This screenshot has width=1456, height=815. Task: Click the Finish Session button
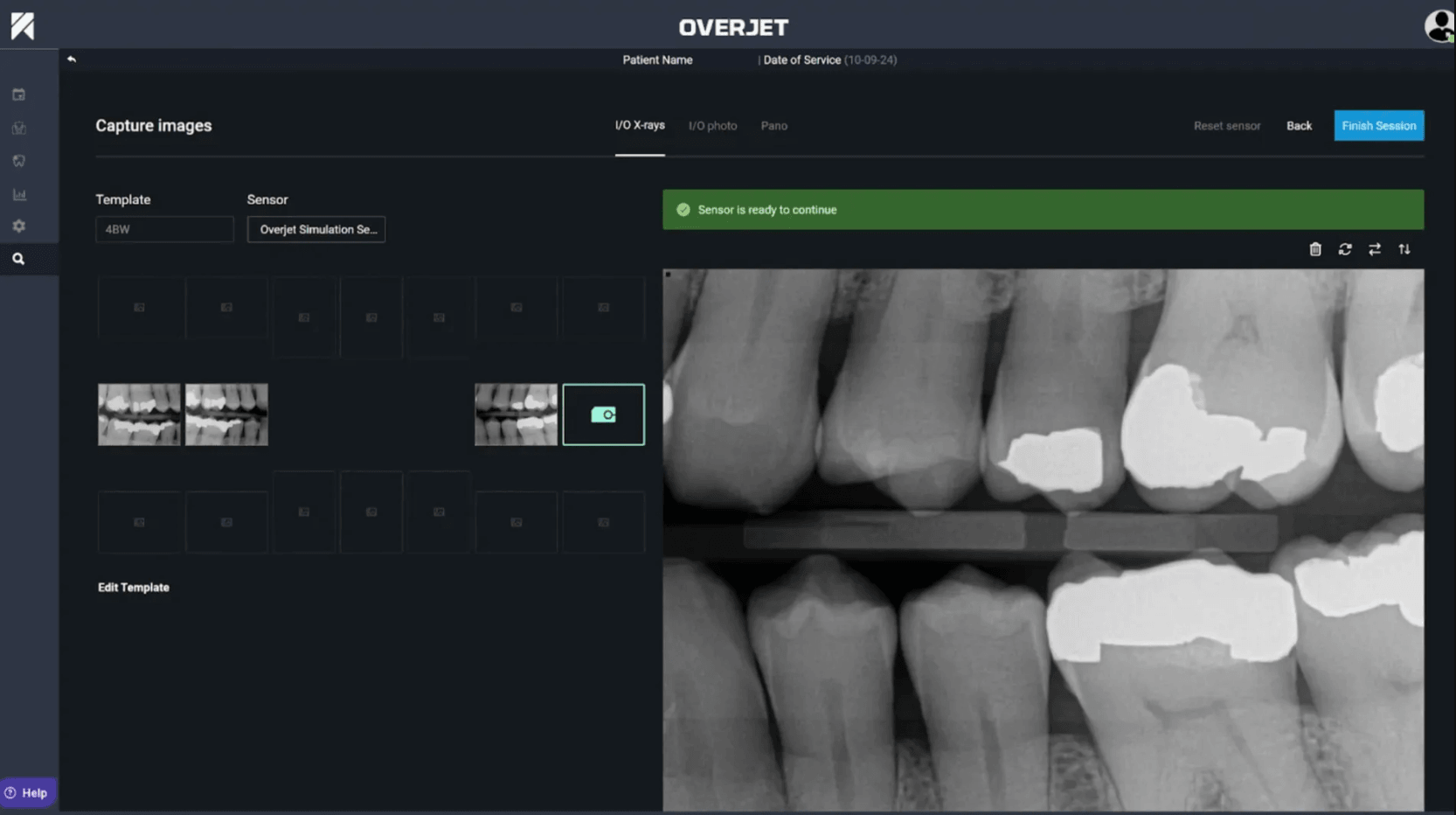coord(1378,126)
